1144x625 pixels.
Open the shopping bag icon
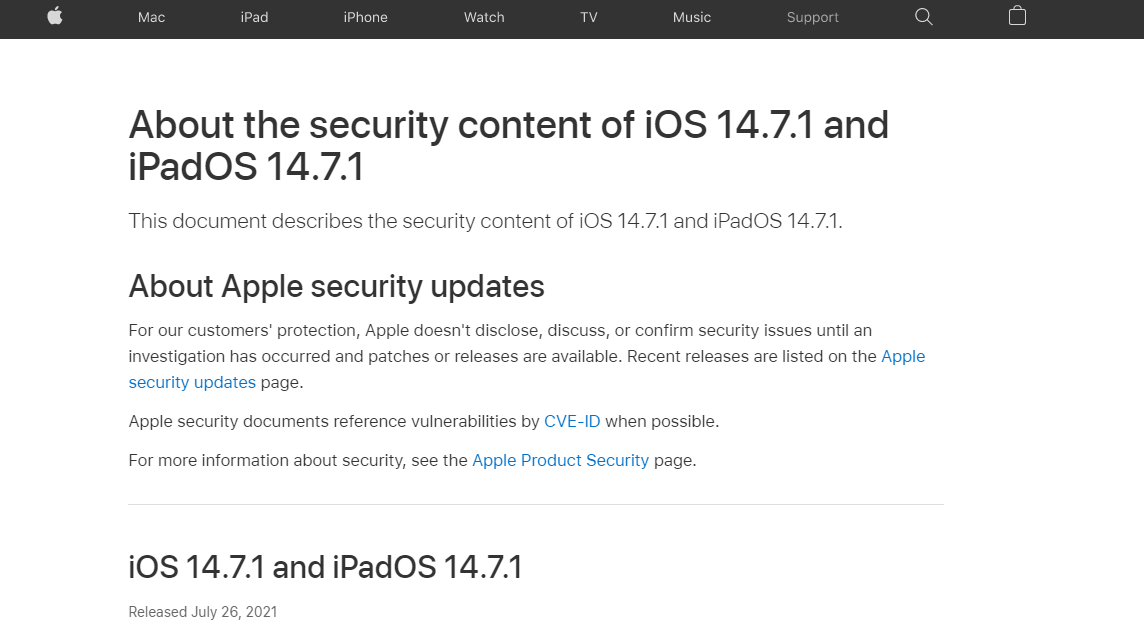click(x=1017, y=16)
